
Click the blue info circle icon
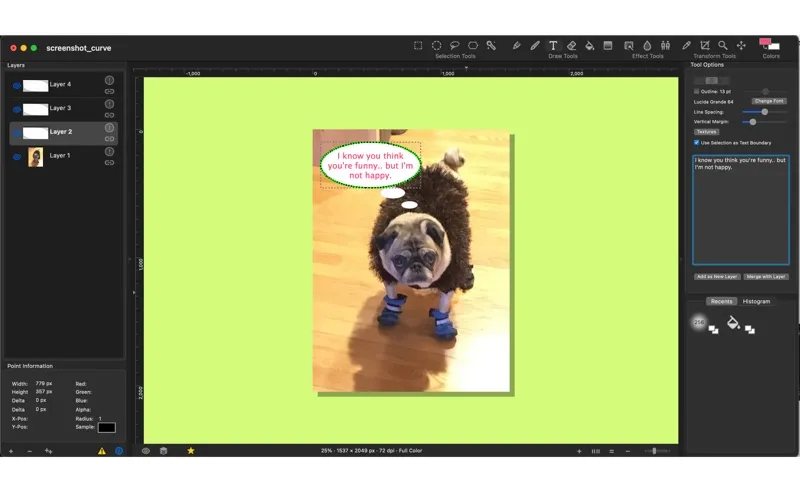pyautogui.click(x=119, y=451)
